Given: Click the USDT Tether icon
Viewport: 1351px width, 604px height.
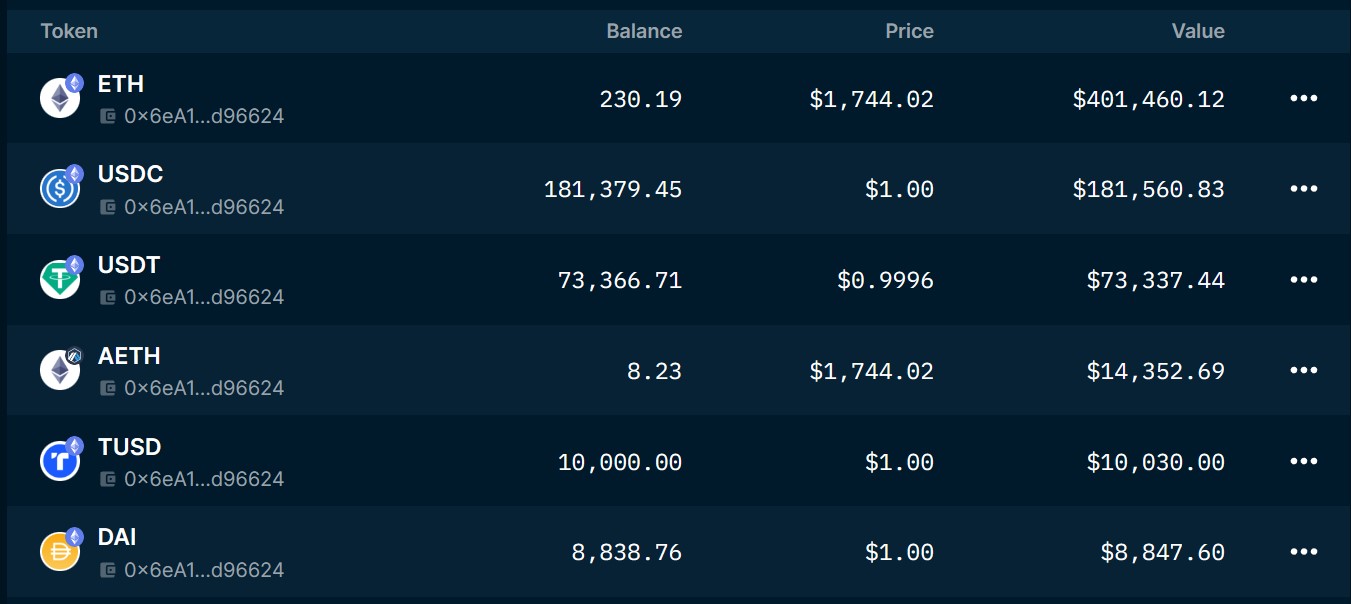Looking at the screenshot, I should [59, 279].
